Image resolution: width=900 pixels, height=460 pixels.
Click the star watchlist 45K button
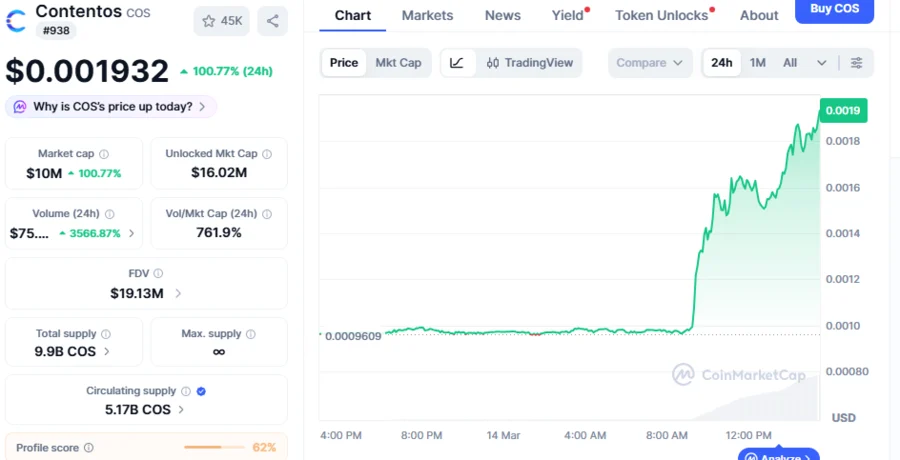coord(221,20)
